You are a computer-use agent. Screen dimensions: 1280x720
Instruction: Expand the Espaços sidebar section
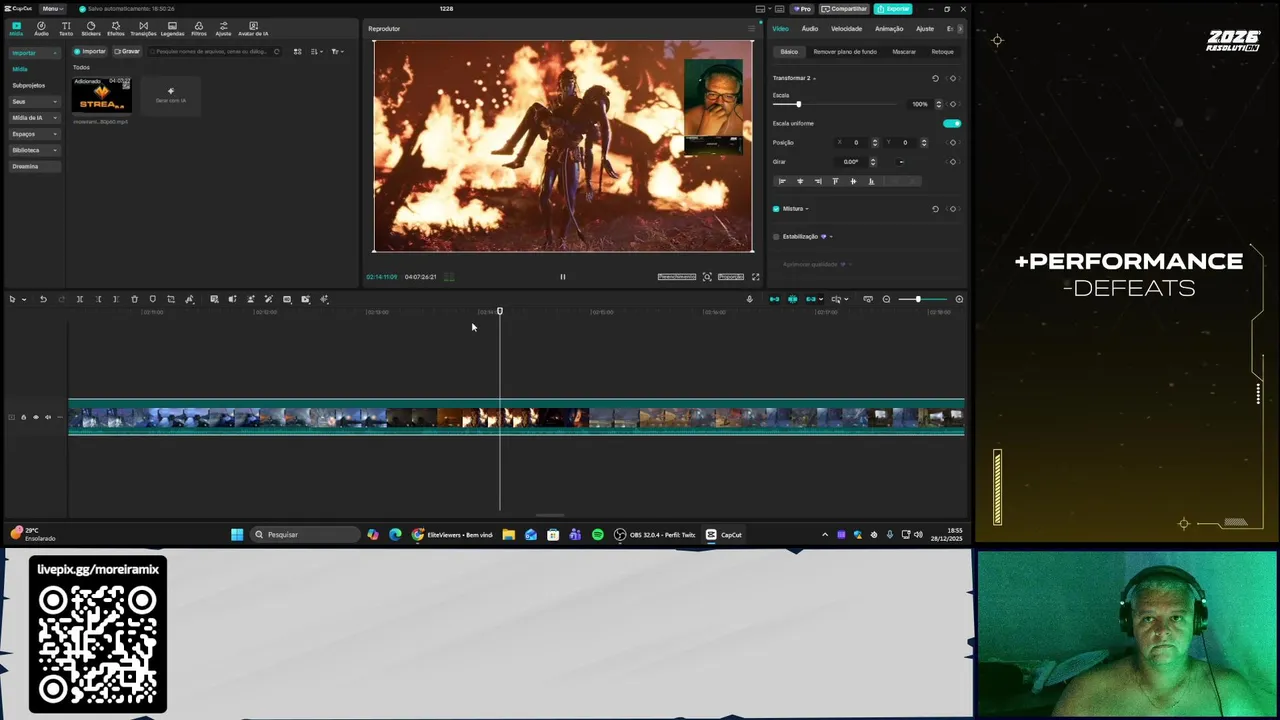pyautogui.click(x=35, y=133)
